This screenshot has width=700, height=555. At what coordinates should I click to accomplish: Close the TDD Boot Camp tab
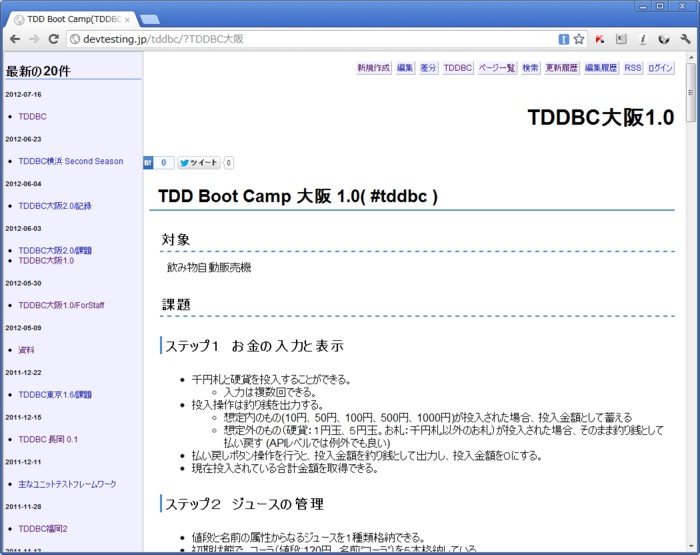point(127,20)
